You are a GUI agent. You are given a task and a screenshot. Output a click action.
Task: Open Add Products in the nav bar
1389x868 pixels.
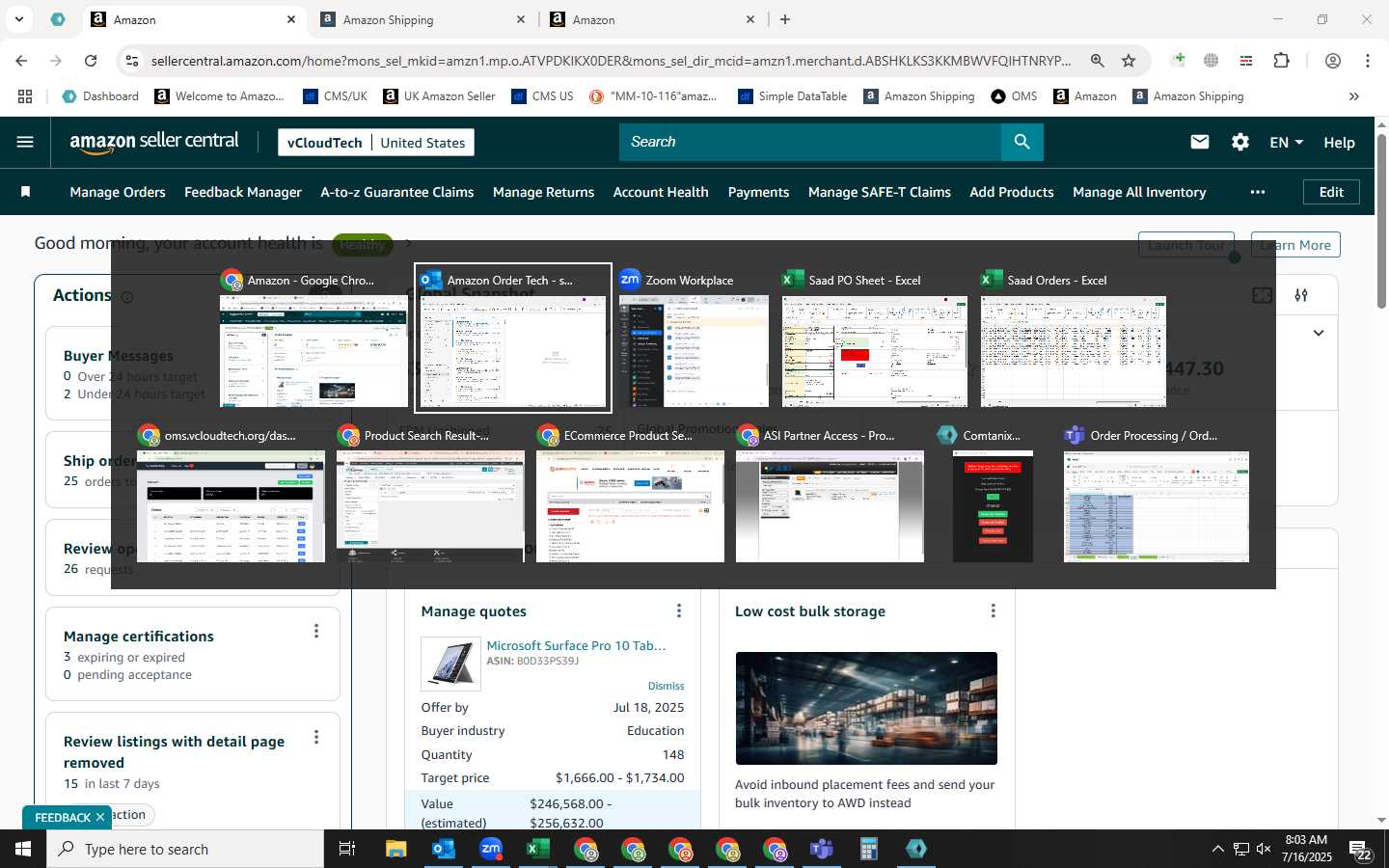(x=1012, y=192)
